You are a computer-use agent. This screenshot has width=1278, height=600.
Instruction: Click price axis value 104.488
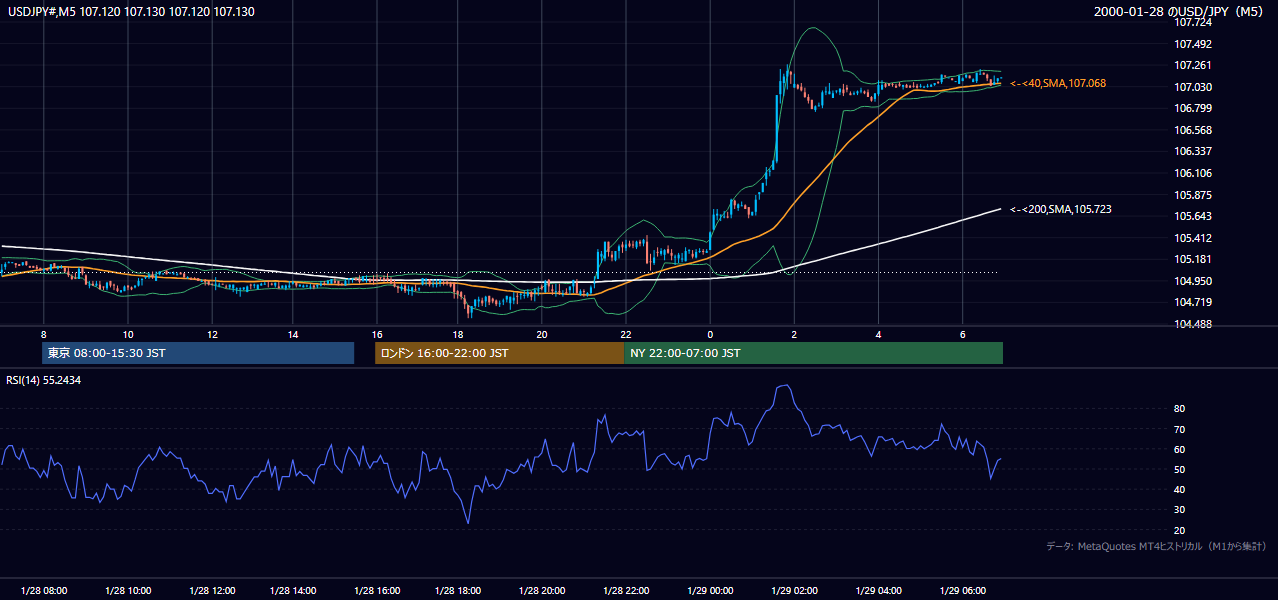pyautogui.click(x=1193, y=324)
